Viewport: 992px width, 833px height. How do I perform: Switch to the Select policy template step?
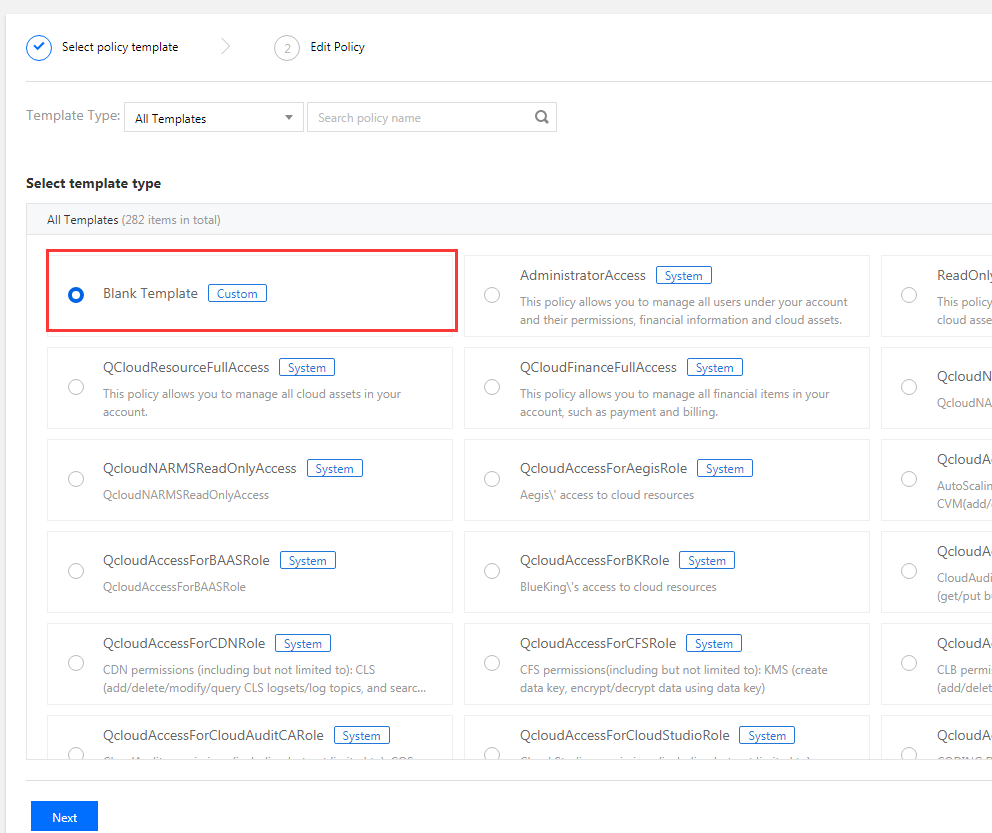click(x=119, y=47)
